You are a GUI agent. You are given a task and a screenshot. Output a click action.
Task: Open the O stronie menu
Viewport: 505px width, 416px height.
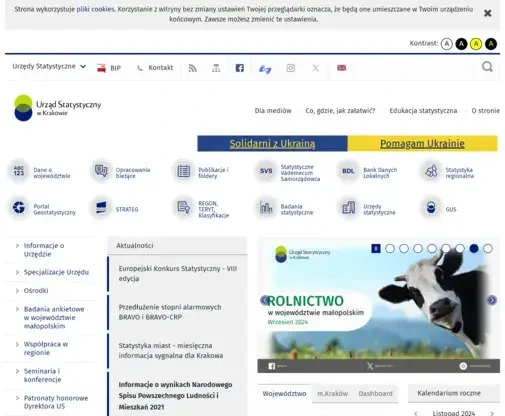point(485,111)
